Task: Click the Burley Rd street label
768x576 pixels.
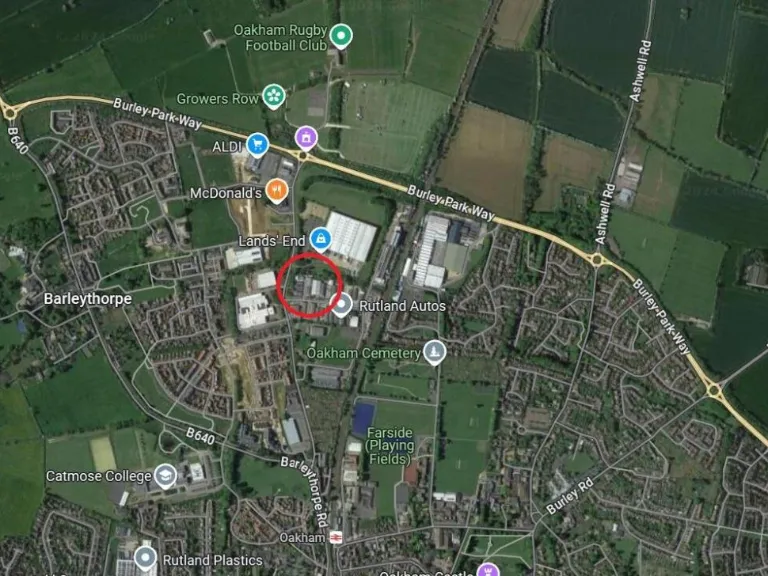Action: [x=570, y=496]
